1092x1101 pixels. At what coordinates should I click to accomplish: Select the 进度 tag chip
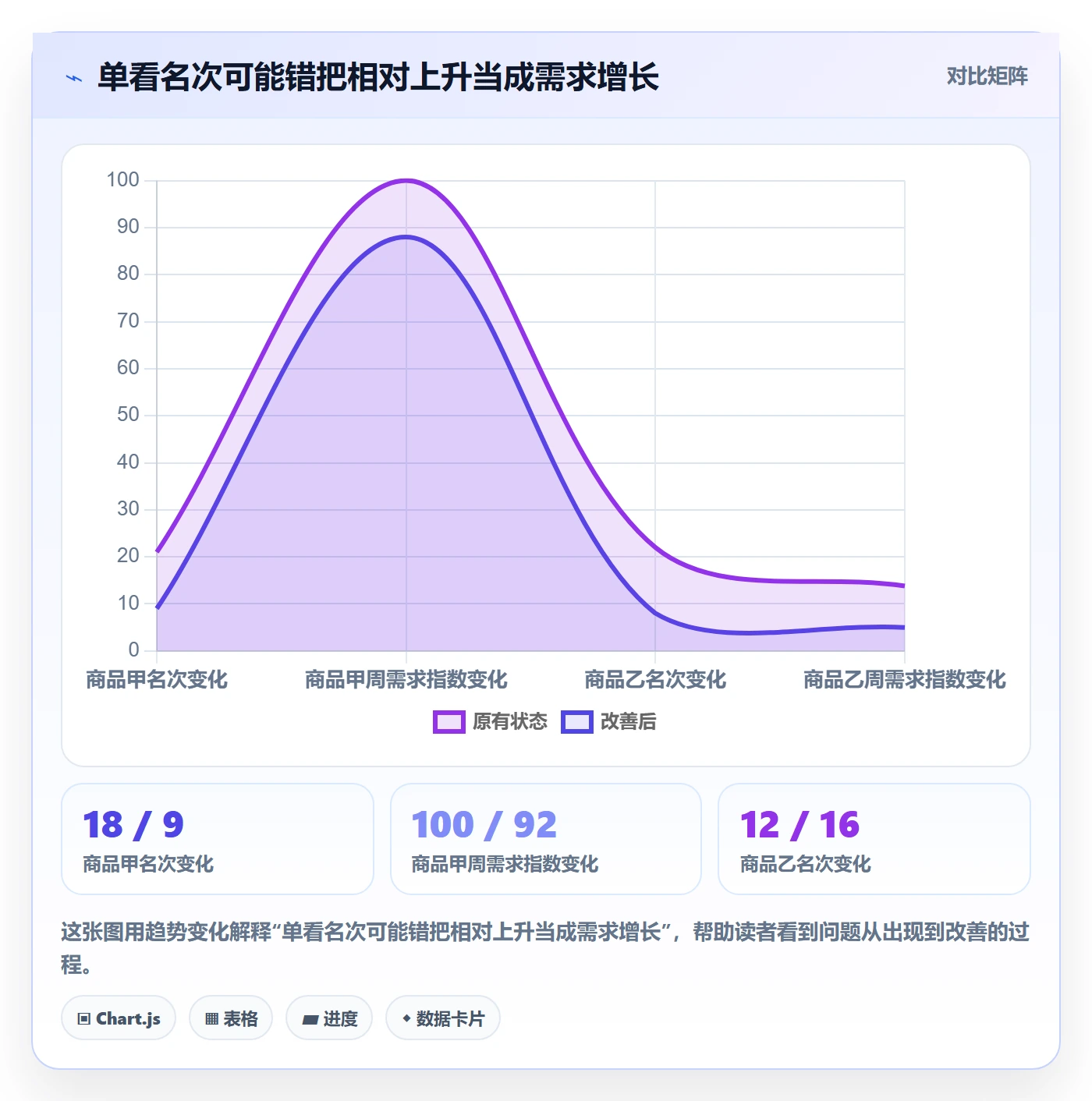click(x=329, y=1018)
